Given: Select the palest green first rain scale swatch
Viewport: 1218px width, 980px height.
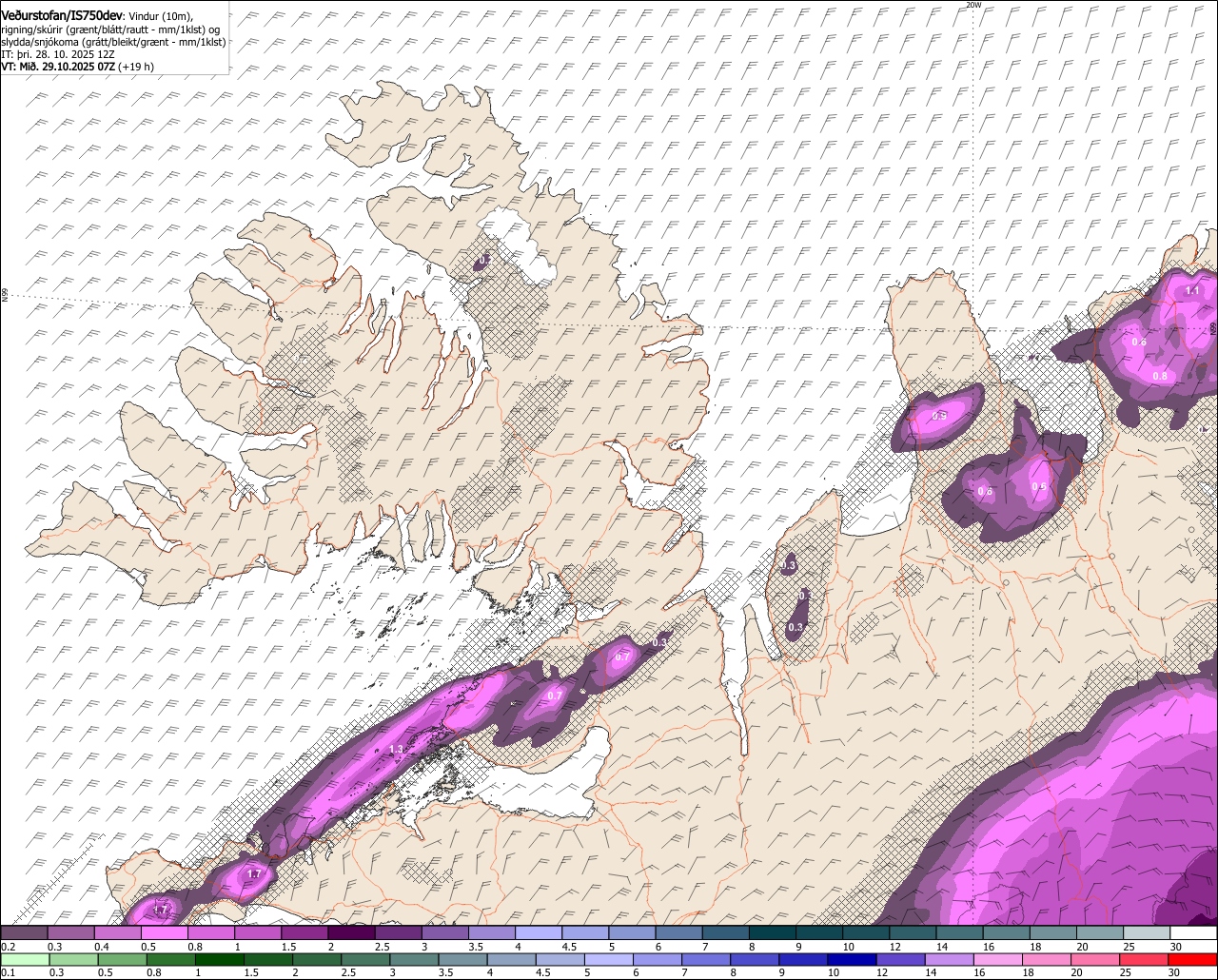Looking at the screenshot, I should [x=25, y=959].
